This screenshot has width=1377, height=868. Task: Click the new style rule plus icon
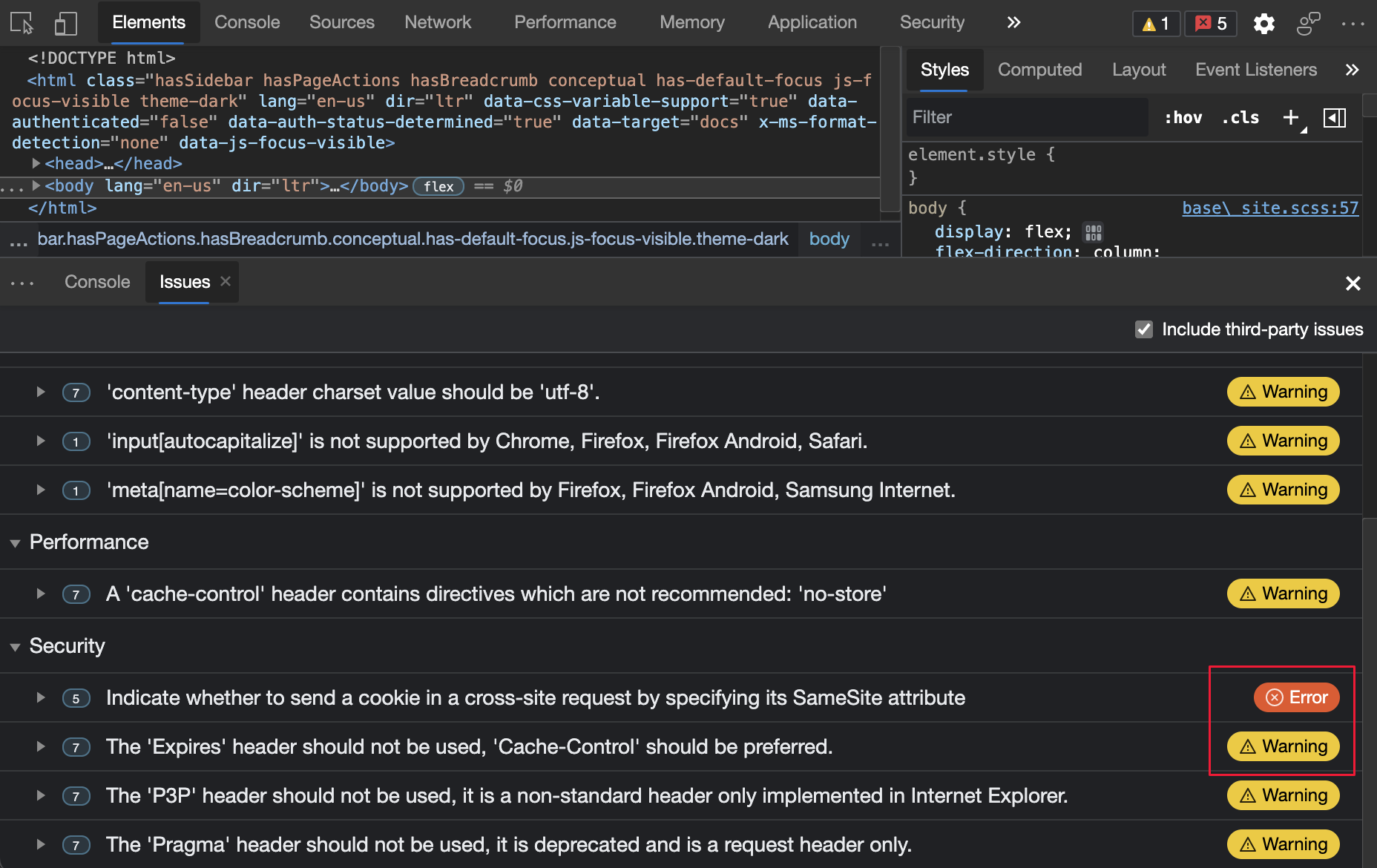pyautogui.click(x=1290, y=117)
